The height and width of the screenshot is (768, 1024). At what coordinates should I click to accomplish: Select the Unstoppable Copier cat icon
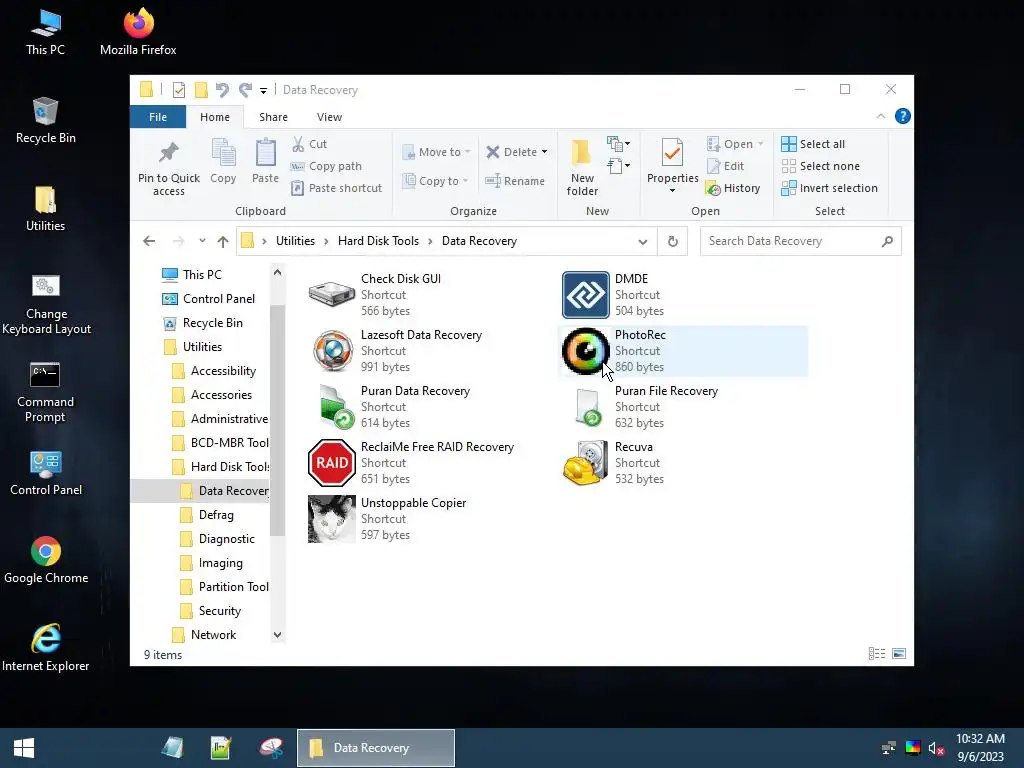tap(332, 519)
